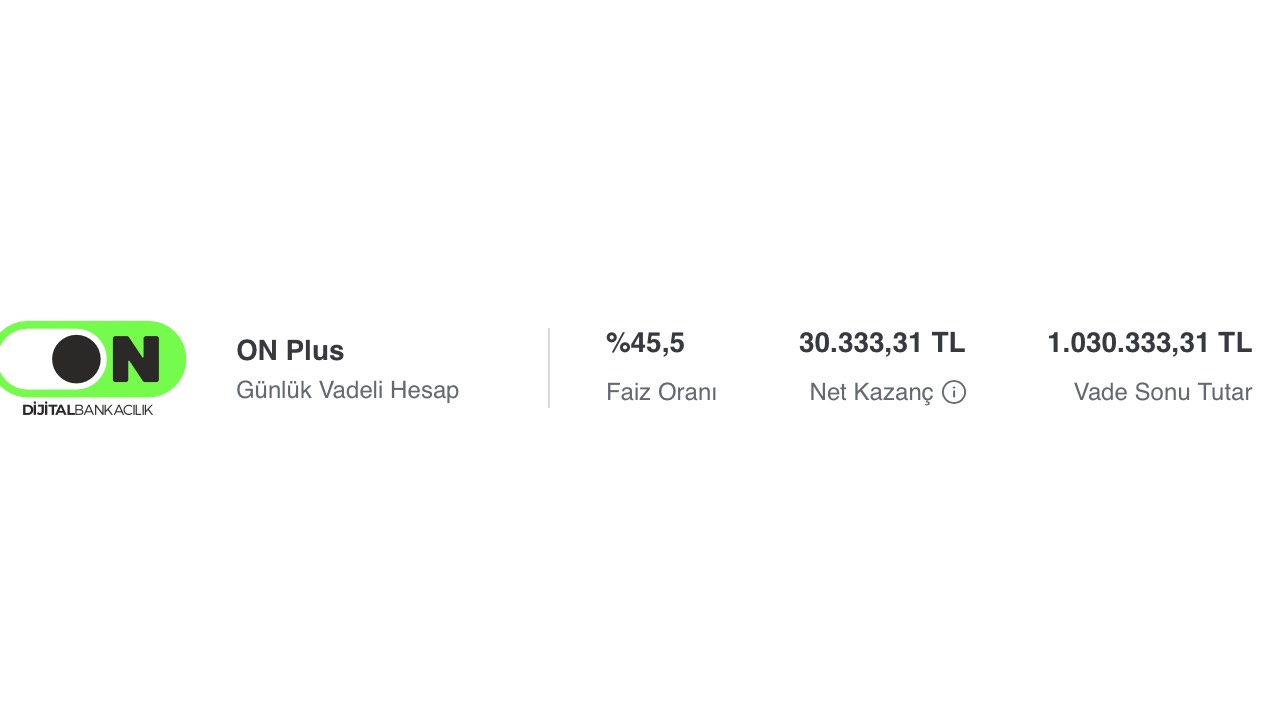
Task: Select the Günlük Vadeli Hesap subtitle
Action: [347, 390]
